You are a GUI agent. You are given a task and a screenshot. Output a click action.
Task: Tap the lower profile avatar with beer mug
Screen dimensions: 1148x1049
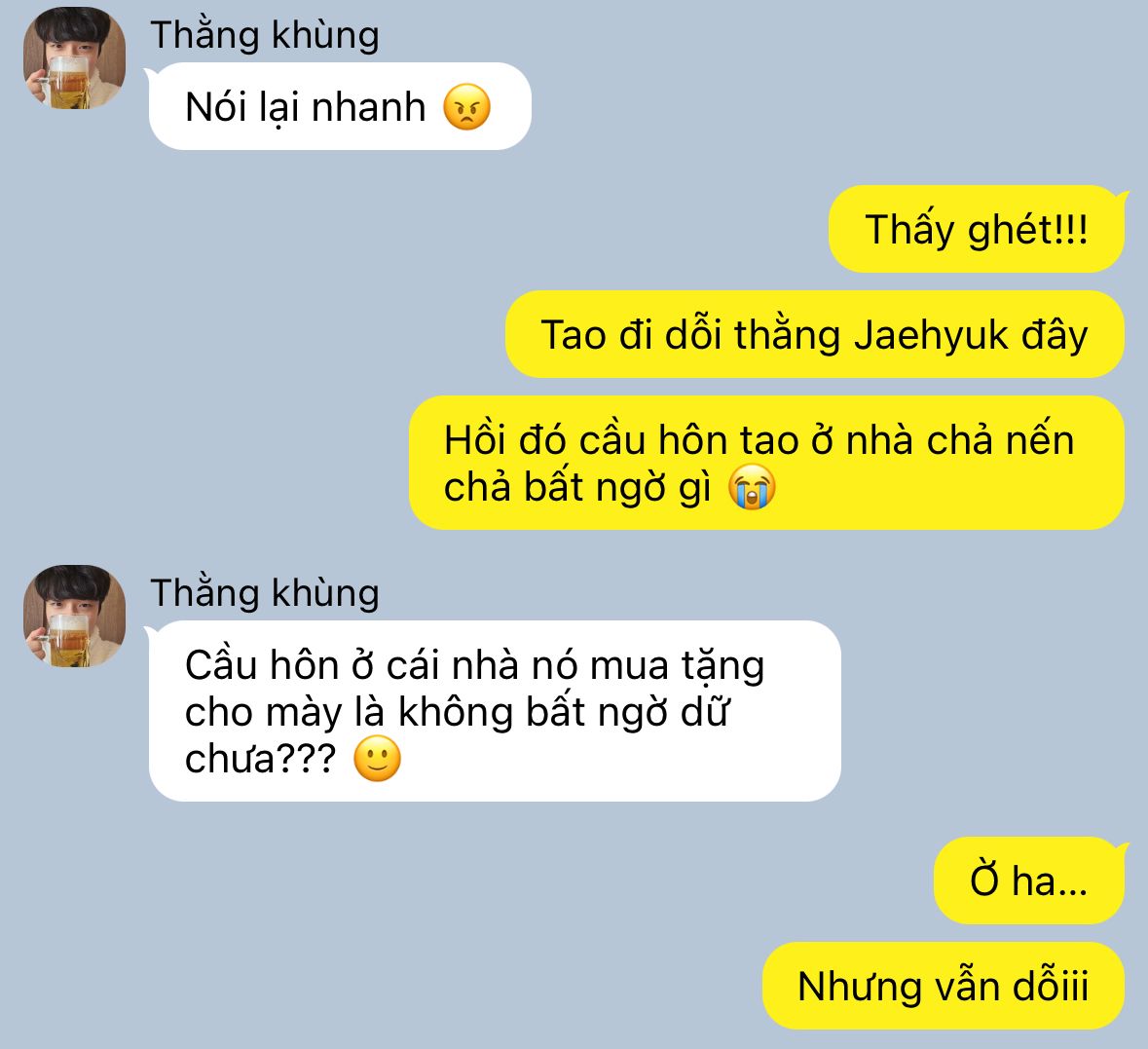(74, 617)
